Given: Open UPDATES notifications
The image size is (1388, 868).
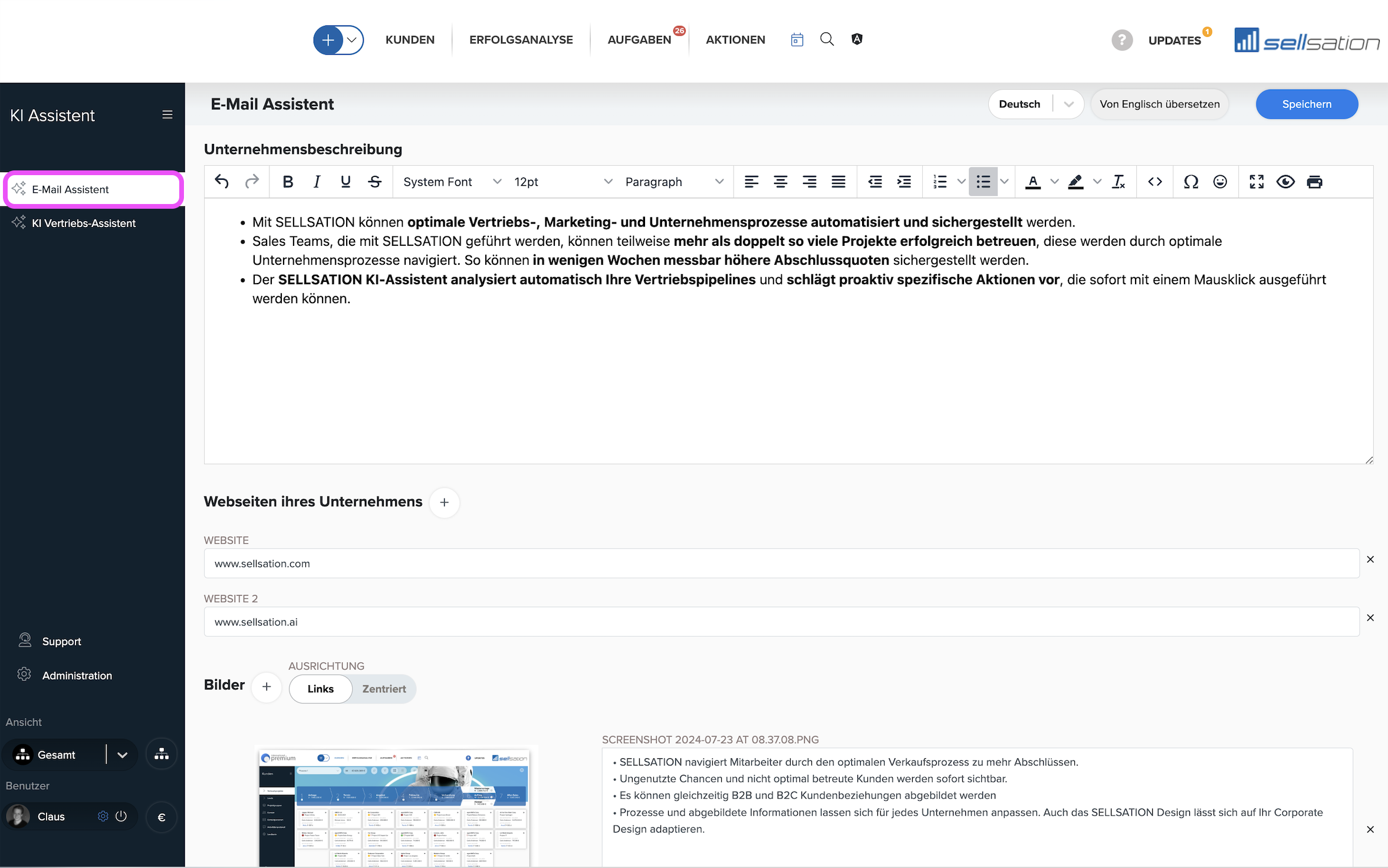Looking at the screenshot, I should point(1175,40).
